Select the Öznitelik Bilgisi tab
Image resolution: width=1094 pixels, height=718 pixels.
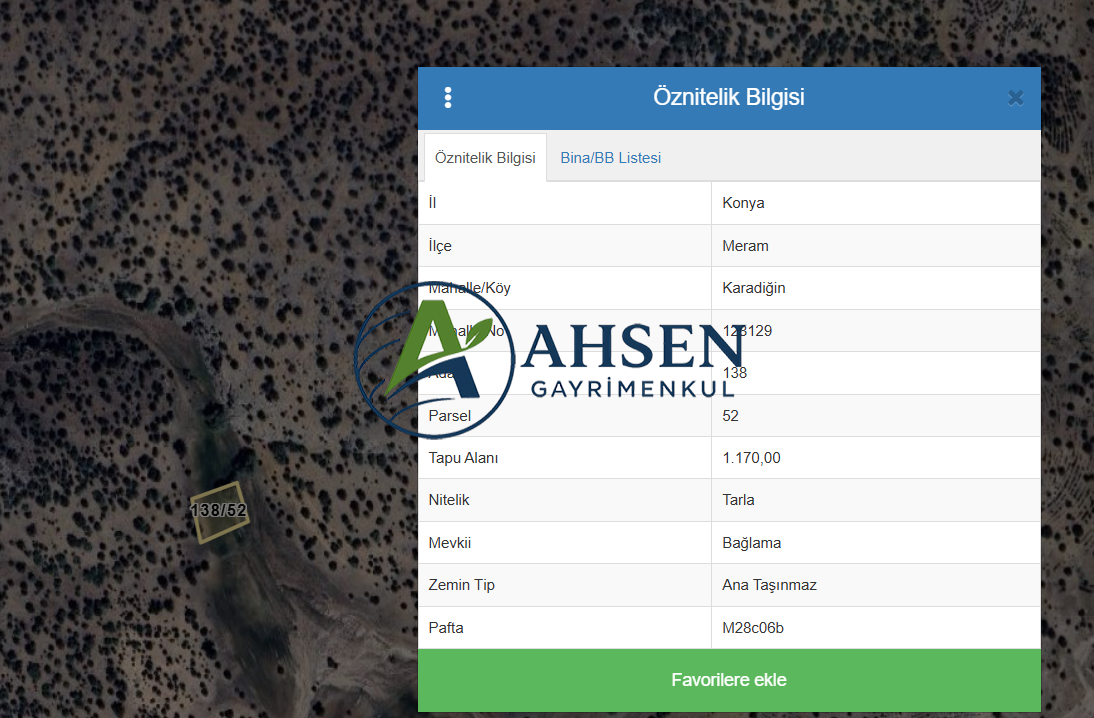tap(485, 158)
